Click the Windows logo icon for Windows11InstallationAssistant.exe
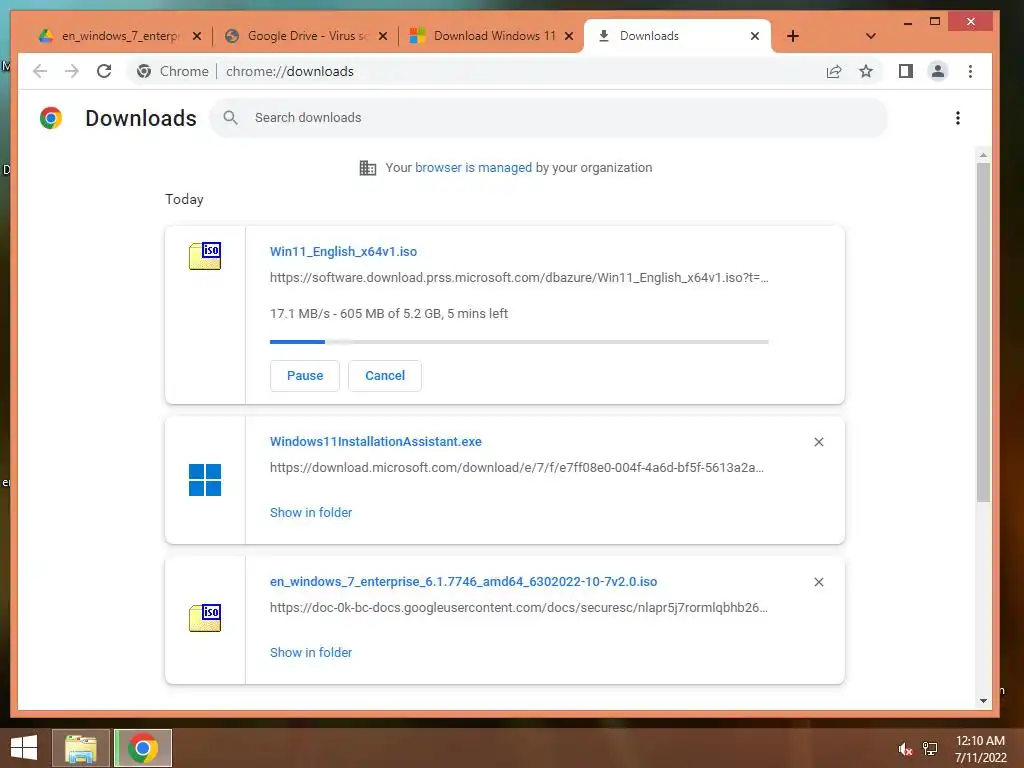Viewport: 1024px width, 768px height. click(x=205, y=480)
